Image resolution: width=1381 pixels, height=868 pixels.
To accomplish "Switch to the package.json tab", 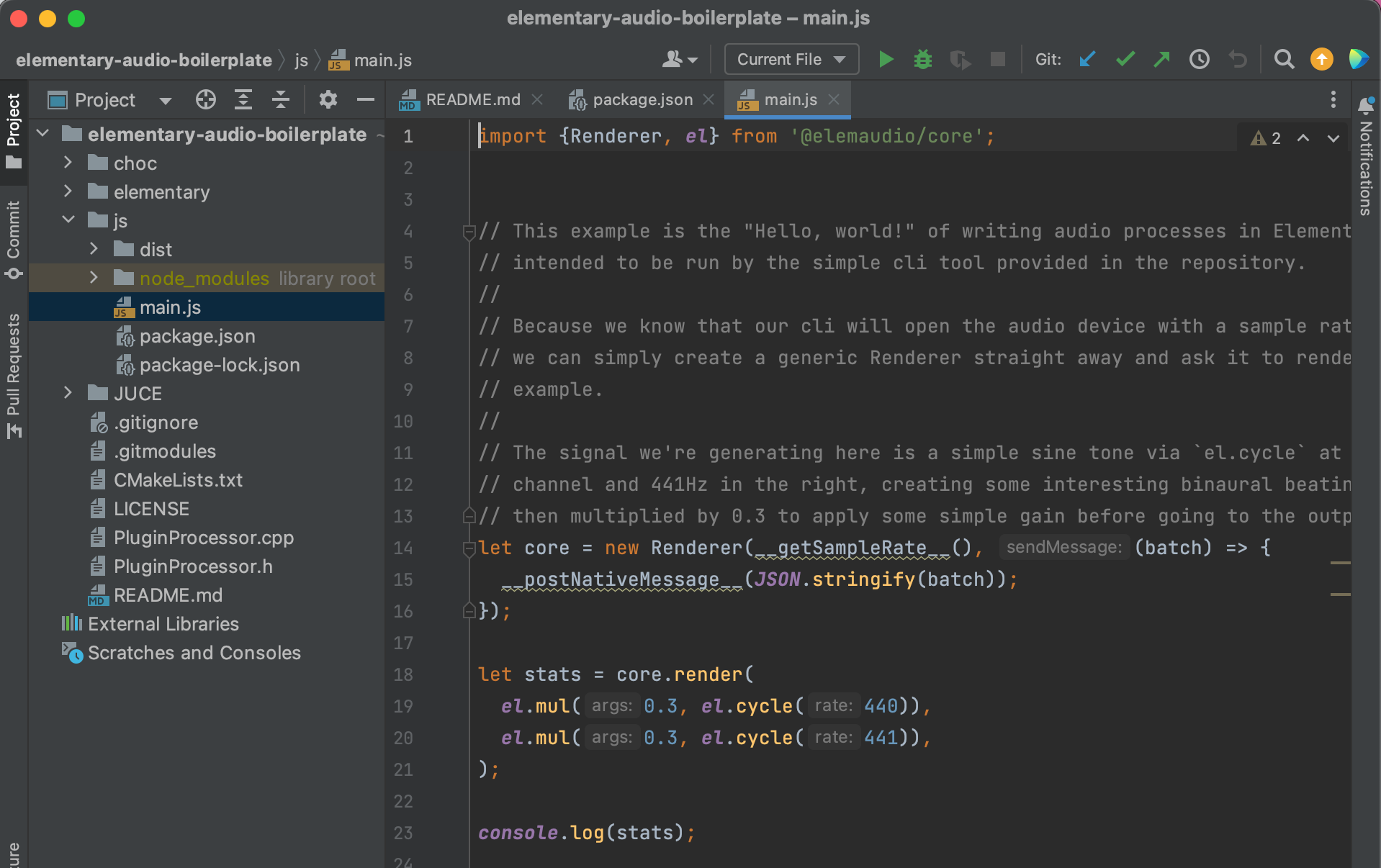I will point(642,100).
